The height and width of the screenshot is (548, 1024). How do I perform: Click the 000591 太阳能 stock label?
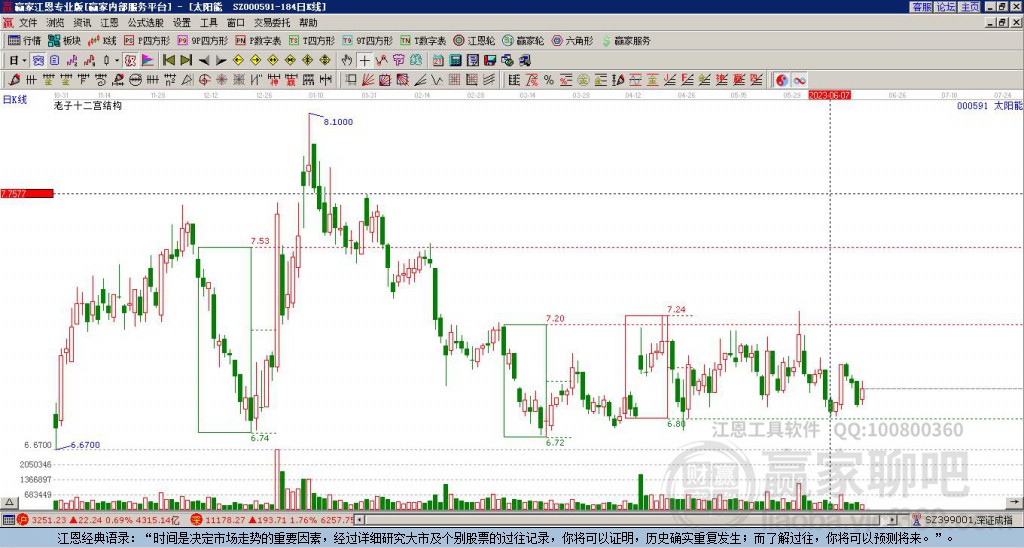[989, 105]
